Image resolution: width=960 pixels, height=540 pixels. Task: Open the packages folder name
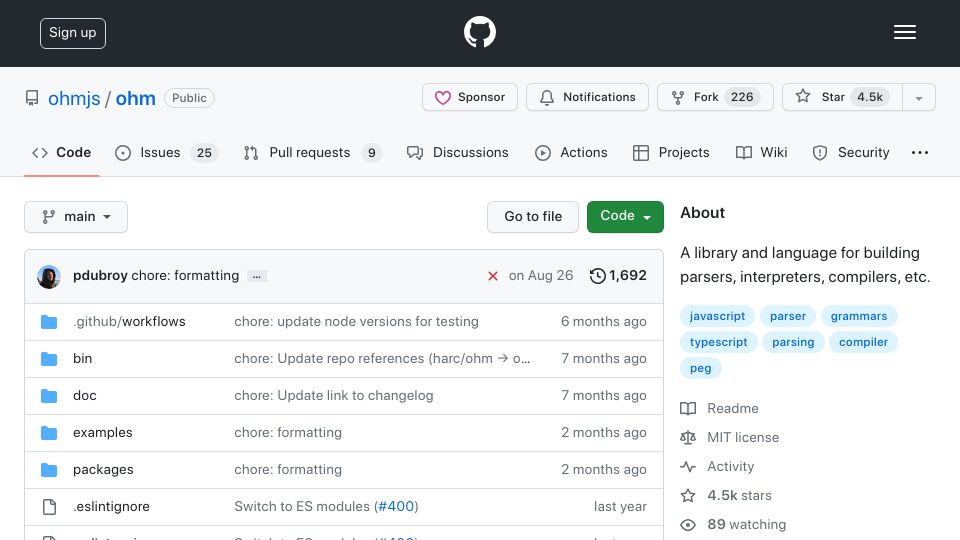click(103, 470)
